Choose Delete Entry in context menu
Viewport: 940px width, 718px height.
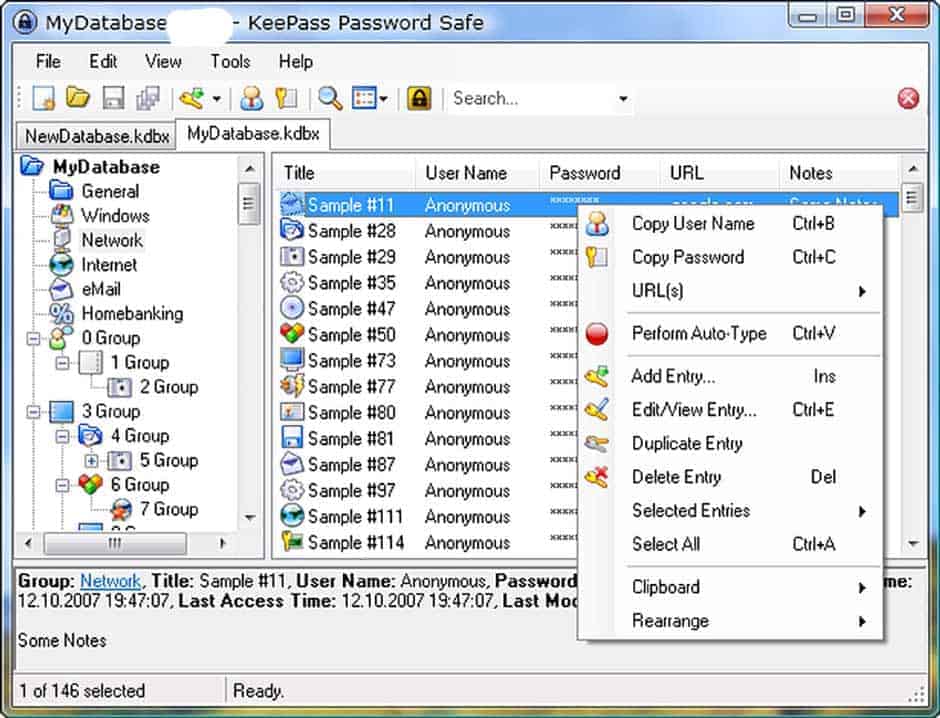tap(730, 477)
